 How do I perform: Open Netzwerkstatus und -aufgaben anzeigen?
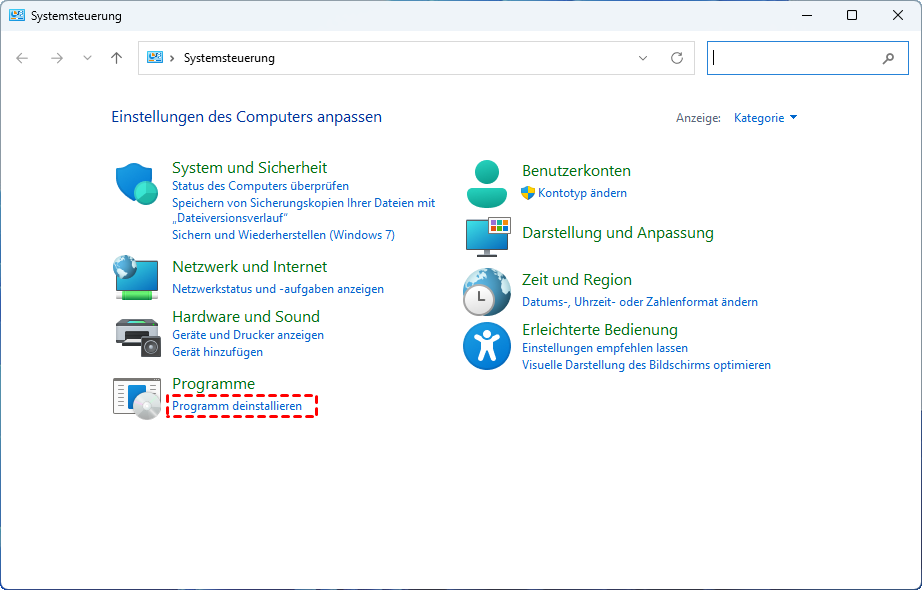coord(277,289)
